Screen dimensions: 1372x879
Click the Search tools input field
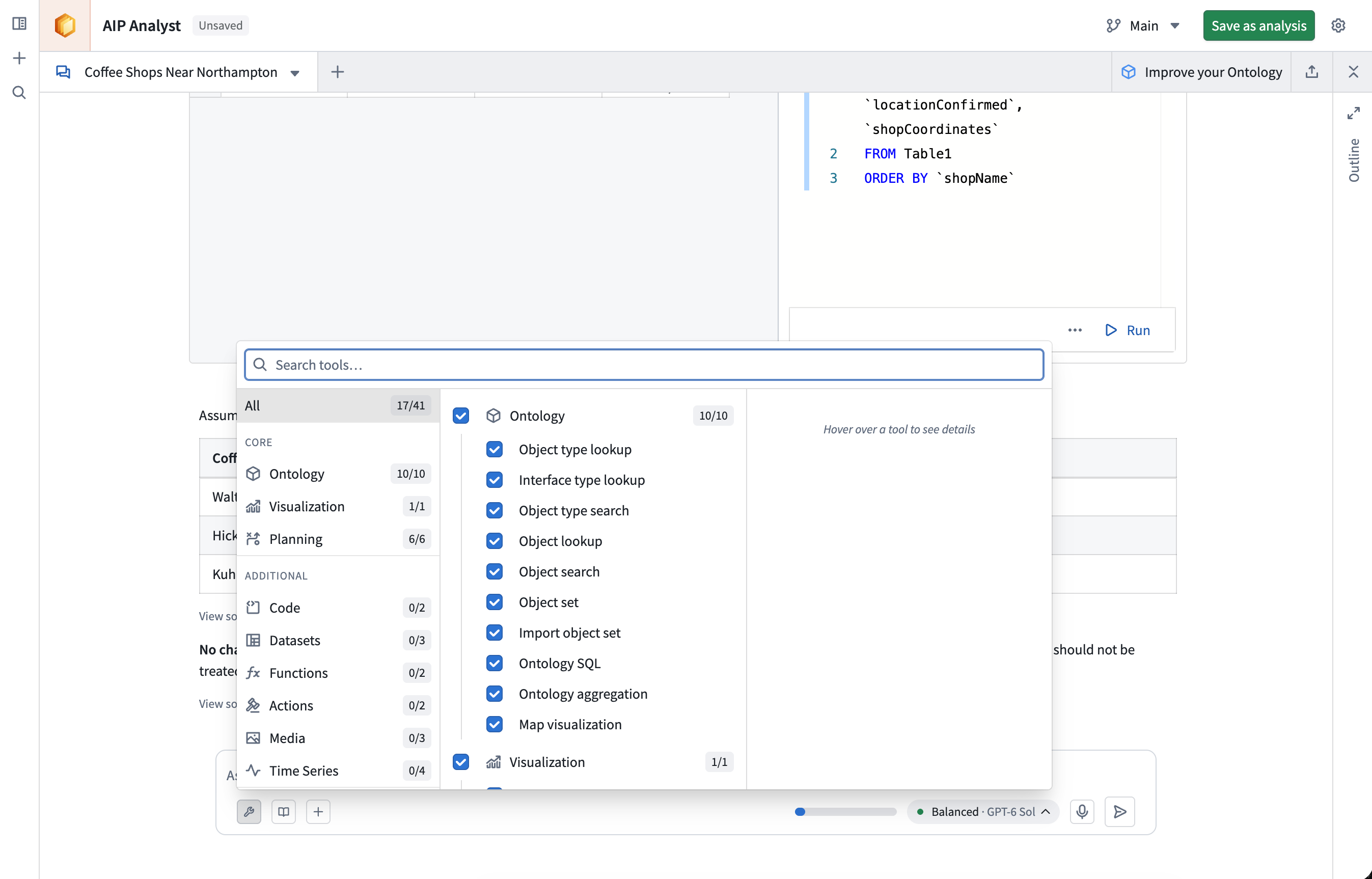coord(644,365)
